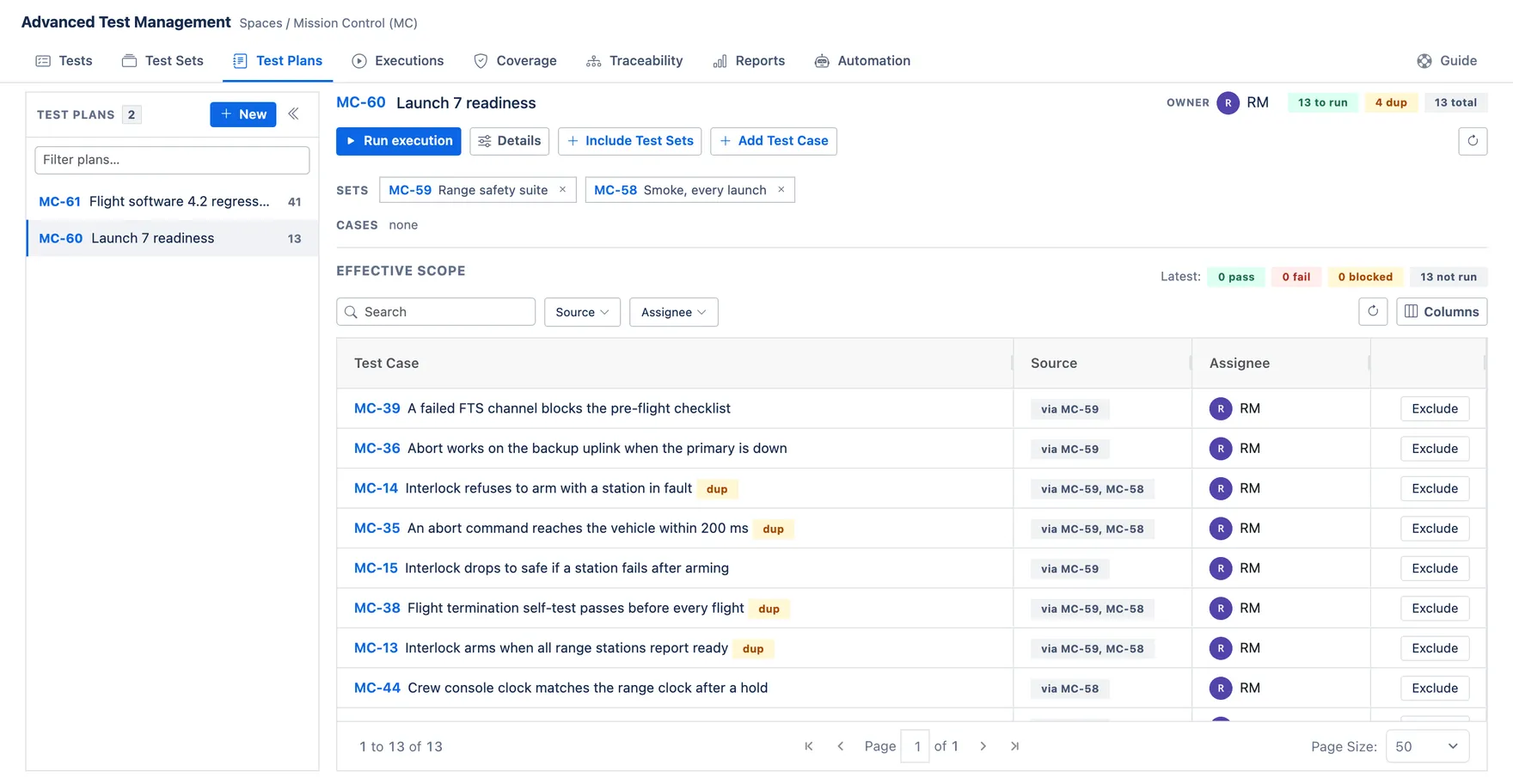1513x784 pixels.
Task: Click Add Test Case button
Action: point(774,141)
